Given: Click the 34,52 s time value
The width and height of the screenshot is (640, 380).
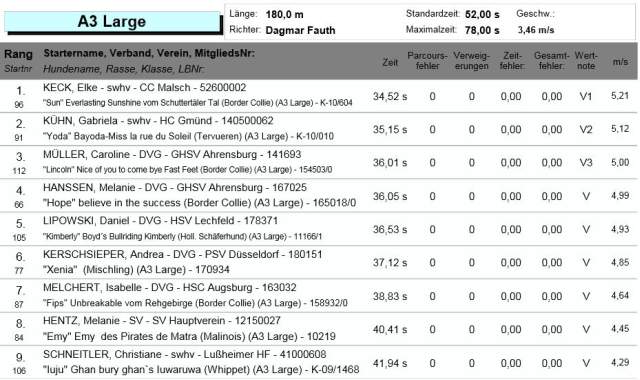Looking at the screenshot, I should [390, 96].
